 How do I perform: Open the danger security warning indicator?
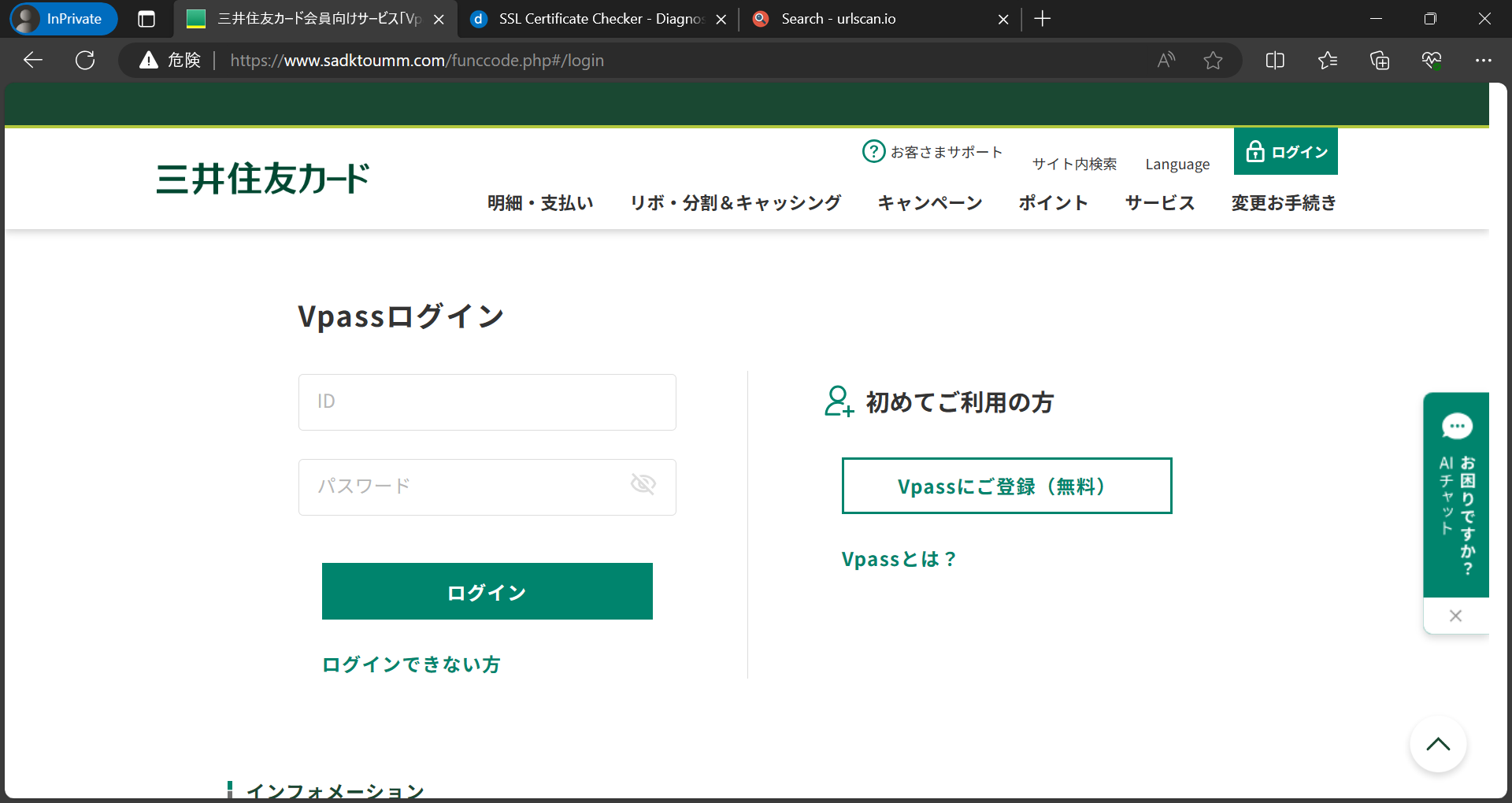(x=170, y=60)
